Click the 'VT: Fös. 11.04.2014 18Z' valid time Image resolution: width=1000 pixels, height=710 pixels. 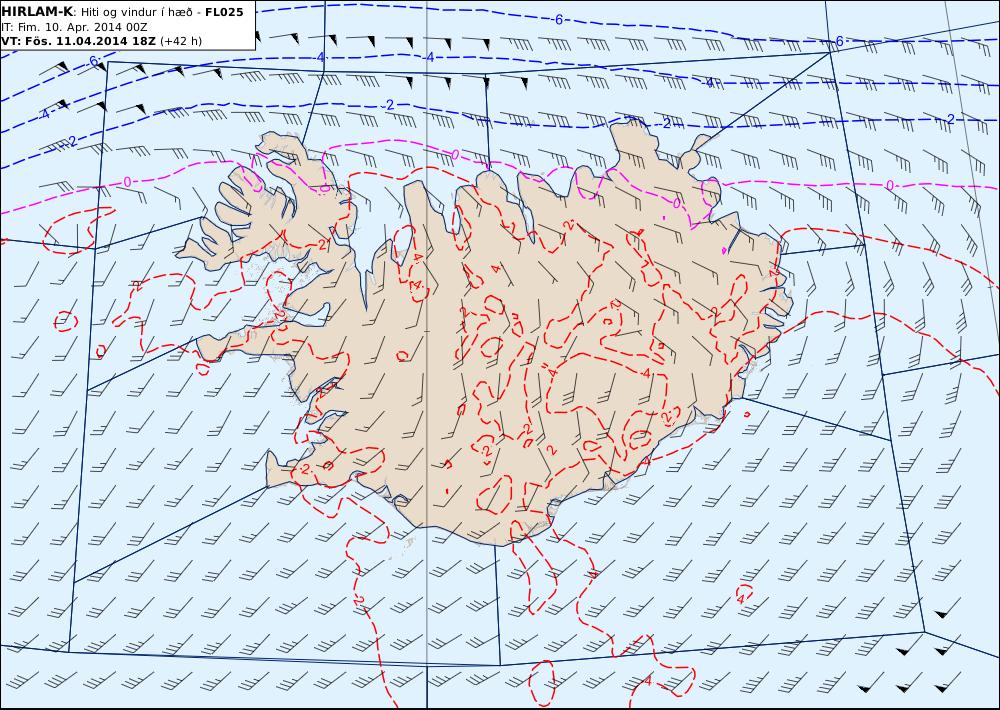[78, 41]
